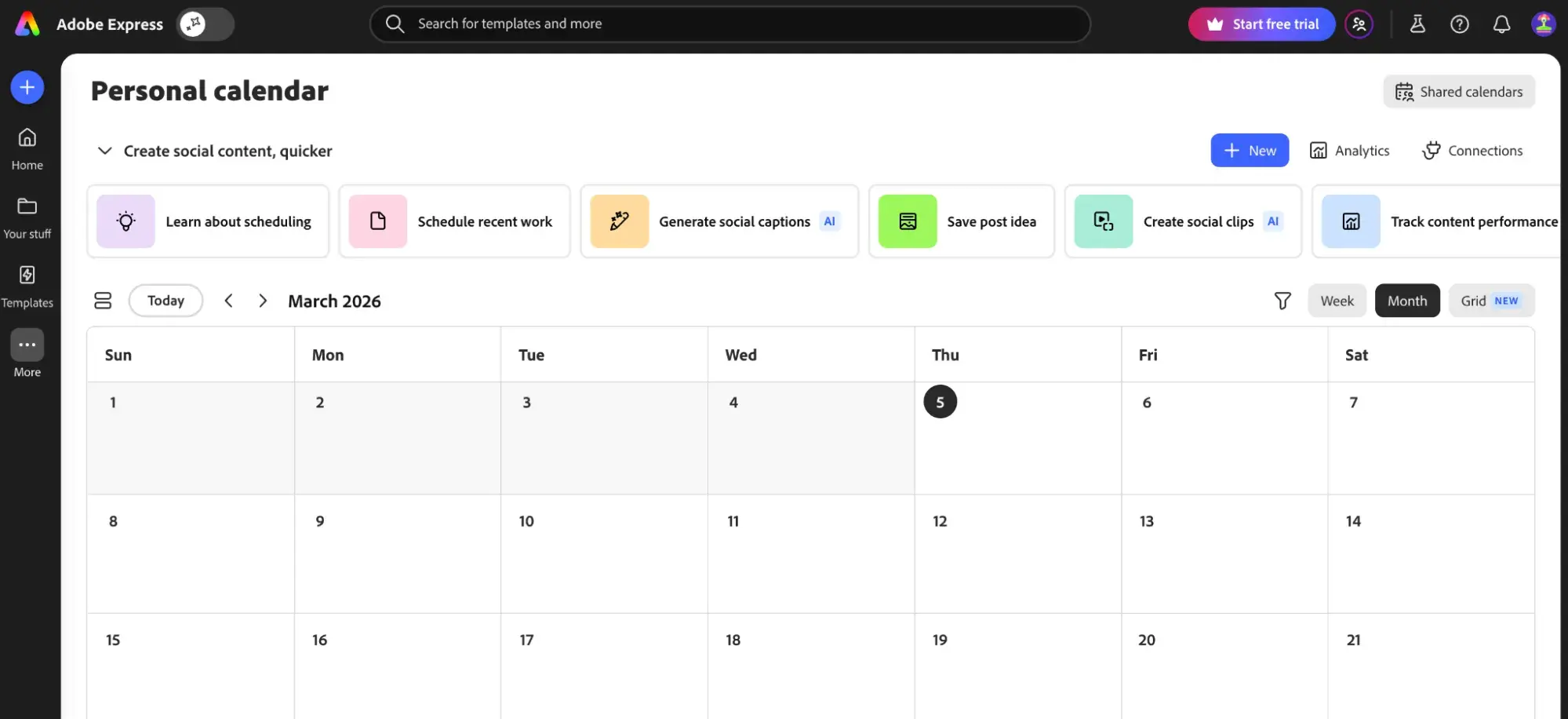Flip the toggle next to the Adobe Express logo

[x=204, y=24]
